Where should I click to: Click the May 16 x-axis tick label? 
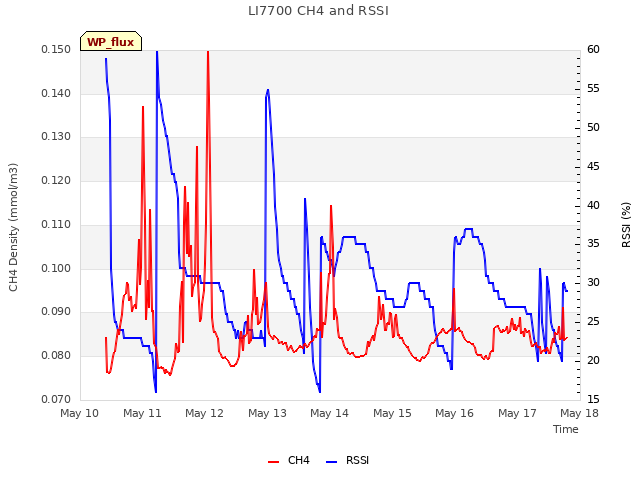[454, 413]
